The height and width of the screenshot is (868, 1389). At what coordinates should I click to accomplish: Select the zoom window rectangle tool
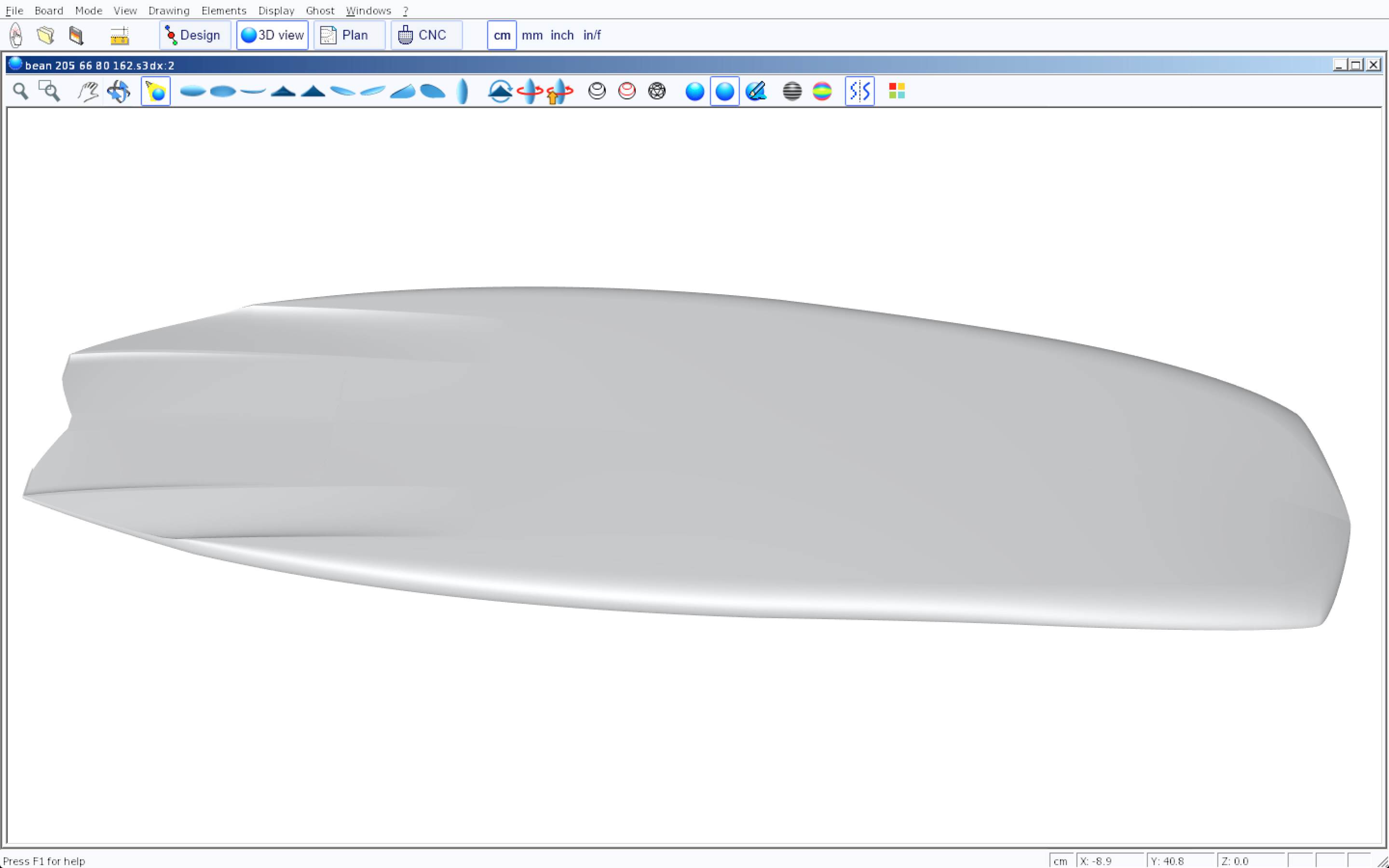pos(49,91)
